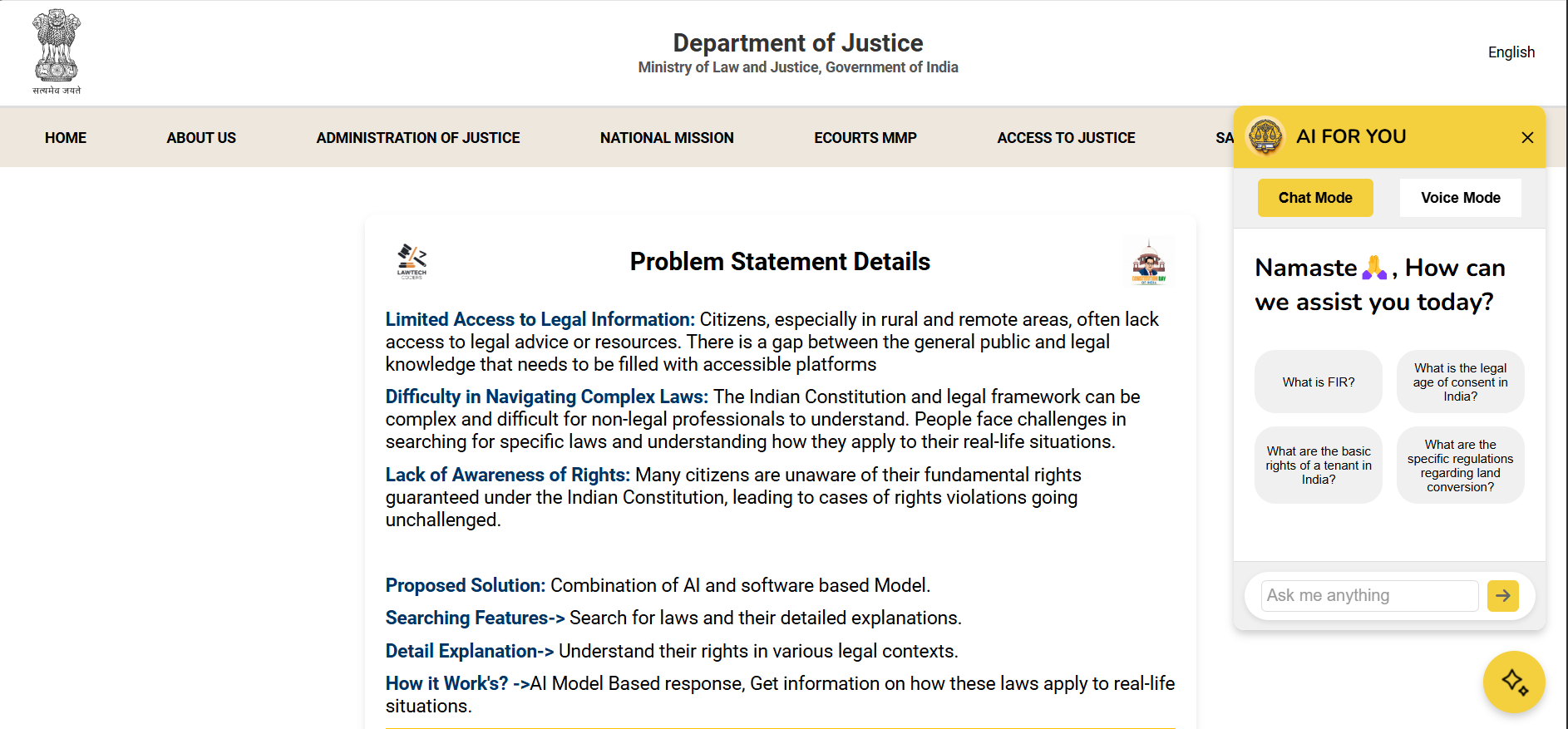Switch to Chat Mode

click(x=1314, y=198)
